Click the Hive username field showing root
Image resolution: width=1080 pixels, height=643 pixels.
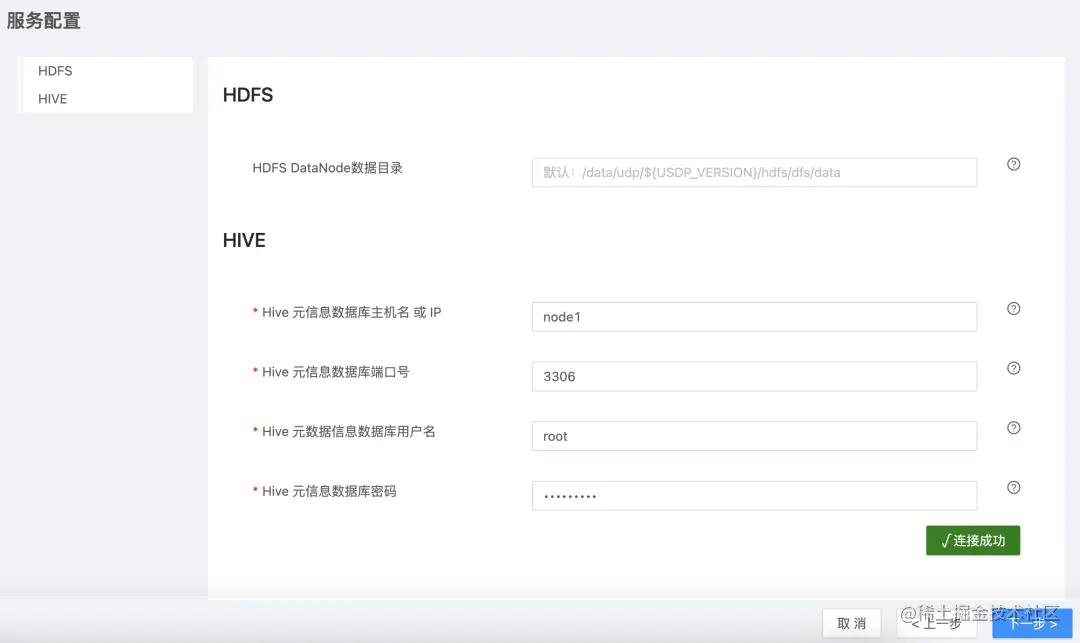point(754,436)
